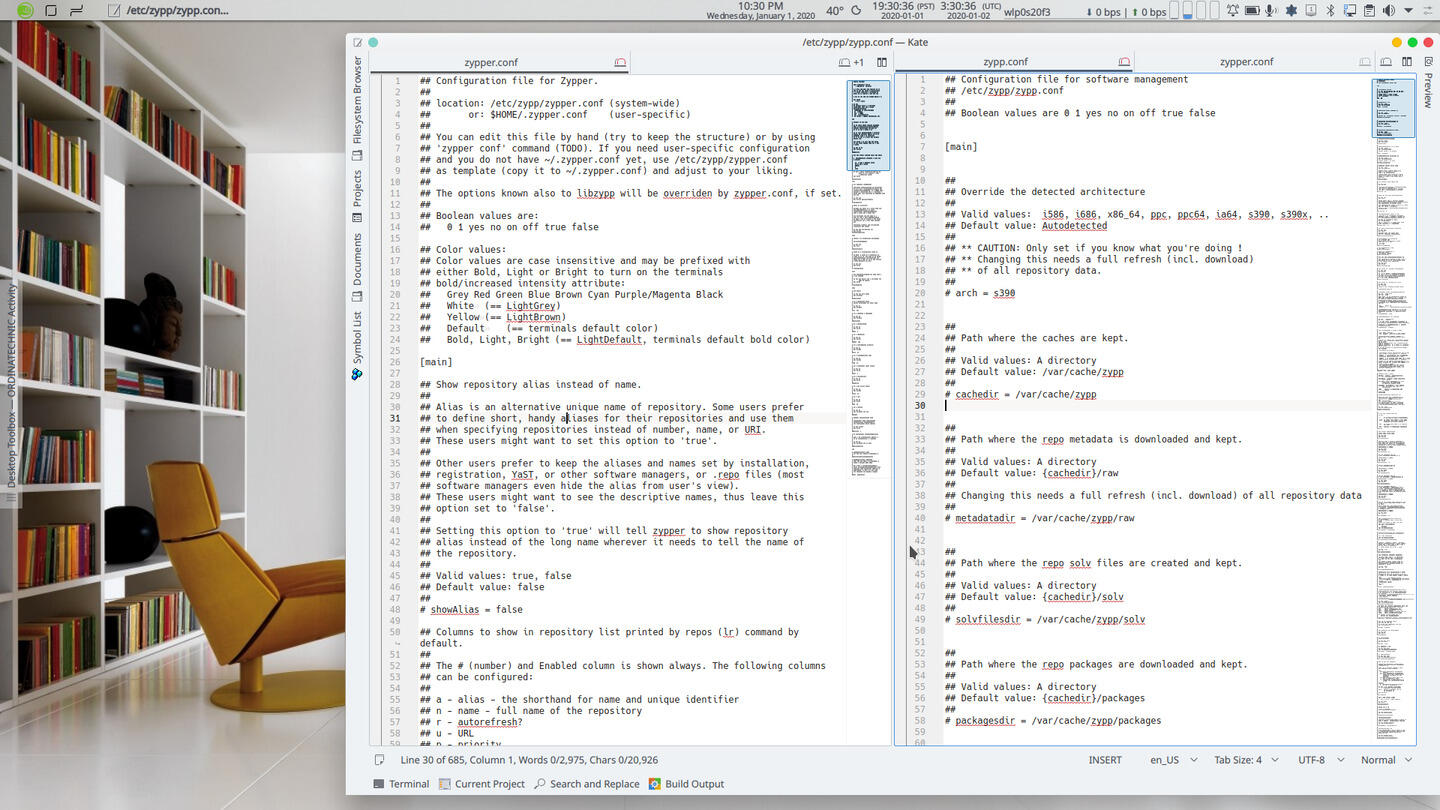Viewport: 1440px width, 810px height.
Task: Click 'showAlias = false' on line 48
Action: click(x=477, y=609)
